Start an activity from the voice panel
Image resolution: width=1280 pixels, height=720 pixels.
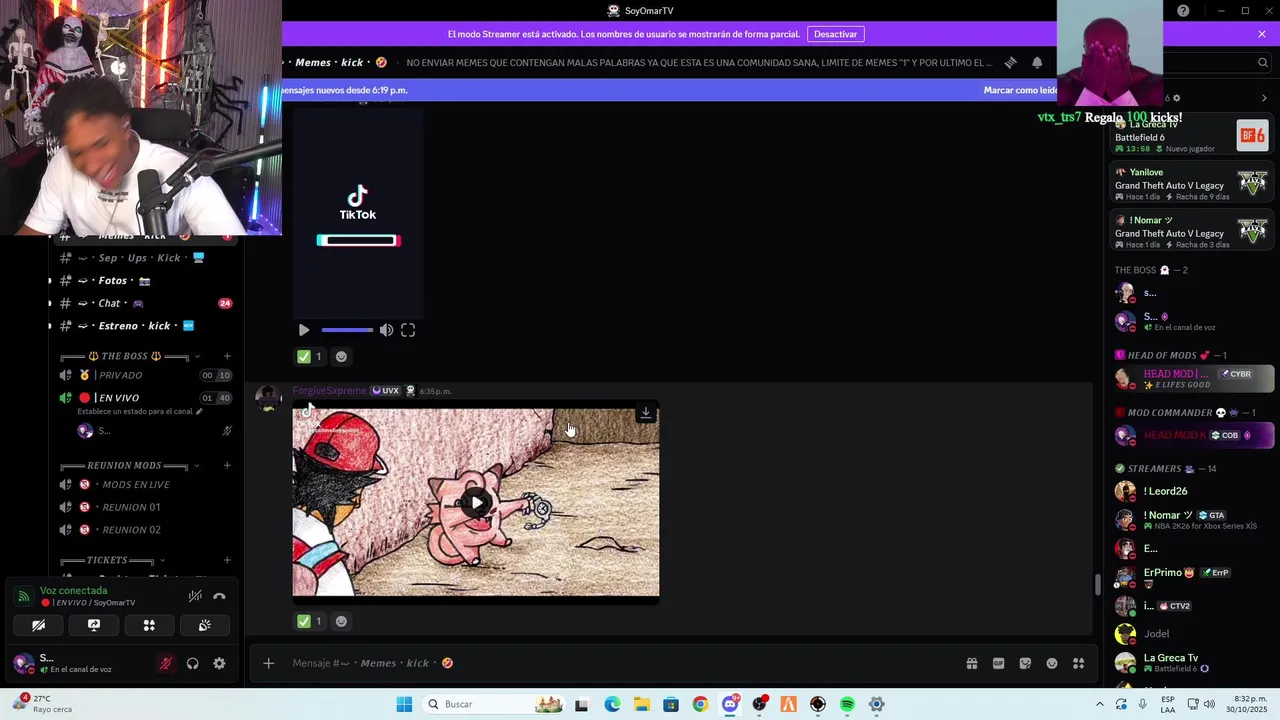click(149, 625)
